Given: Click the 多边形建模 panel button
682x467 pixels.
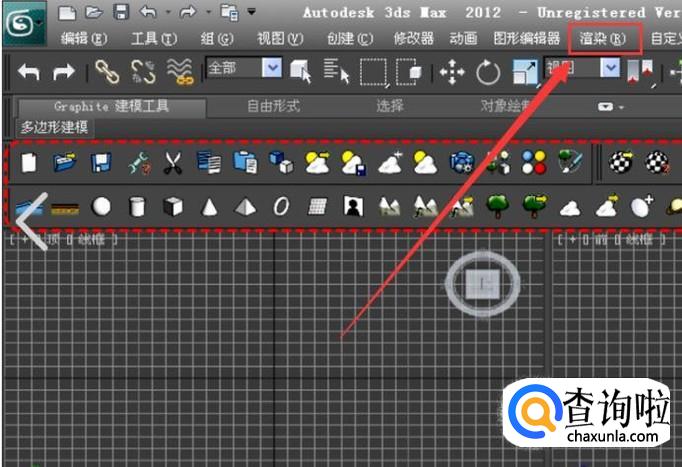Looking at the screenshot, I should tap(55, 127).
